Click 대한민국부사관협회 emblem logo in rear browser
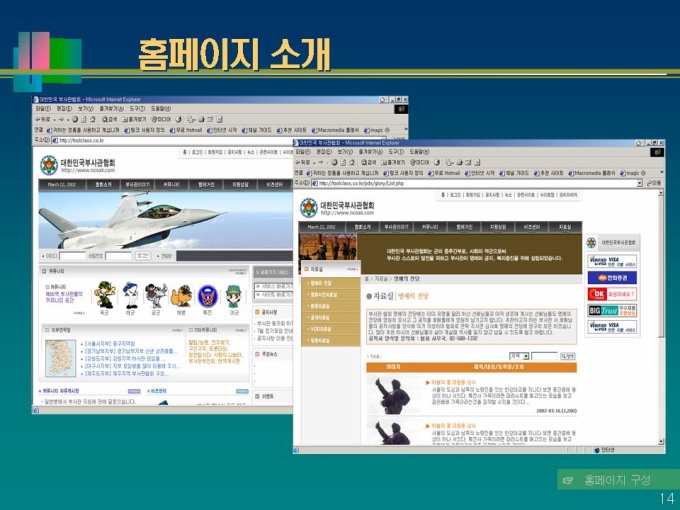Viewport: 680px width, 510px height. click(x=49, y=165)
